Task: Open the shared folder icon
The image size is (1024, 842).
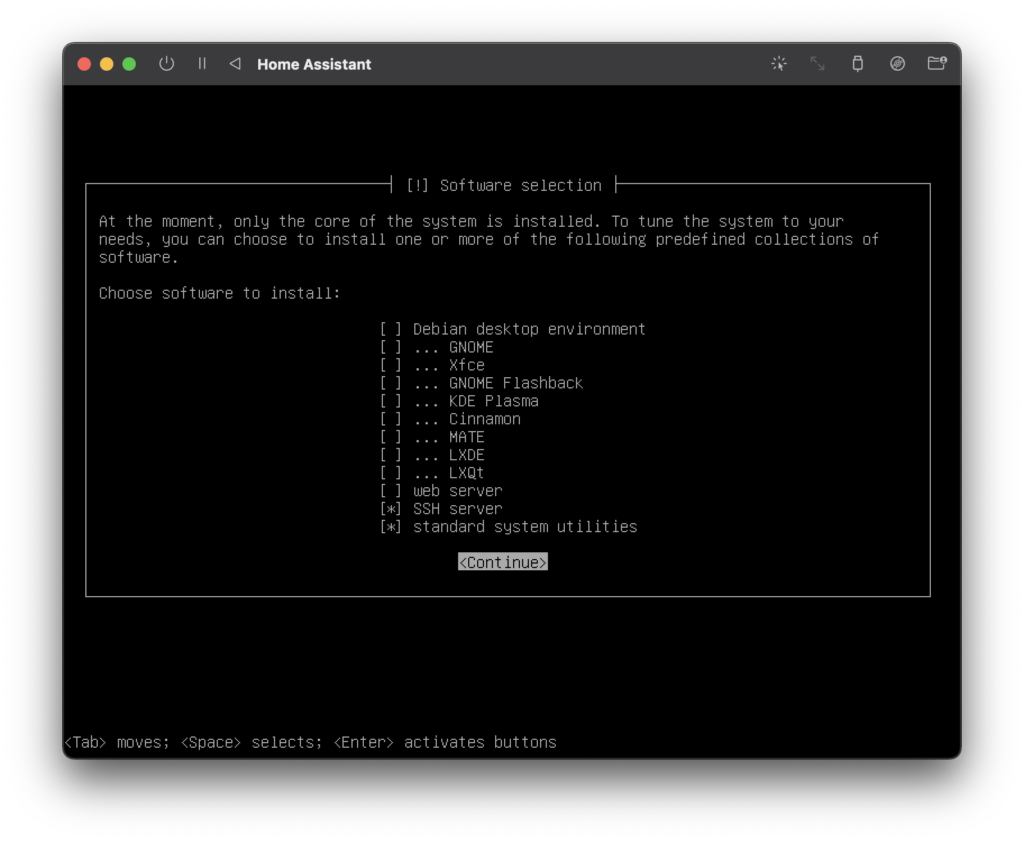Action: 937,63
